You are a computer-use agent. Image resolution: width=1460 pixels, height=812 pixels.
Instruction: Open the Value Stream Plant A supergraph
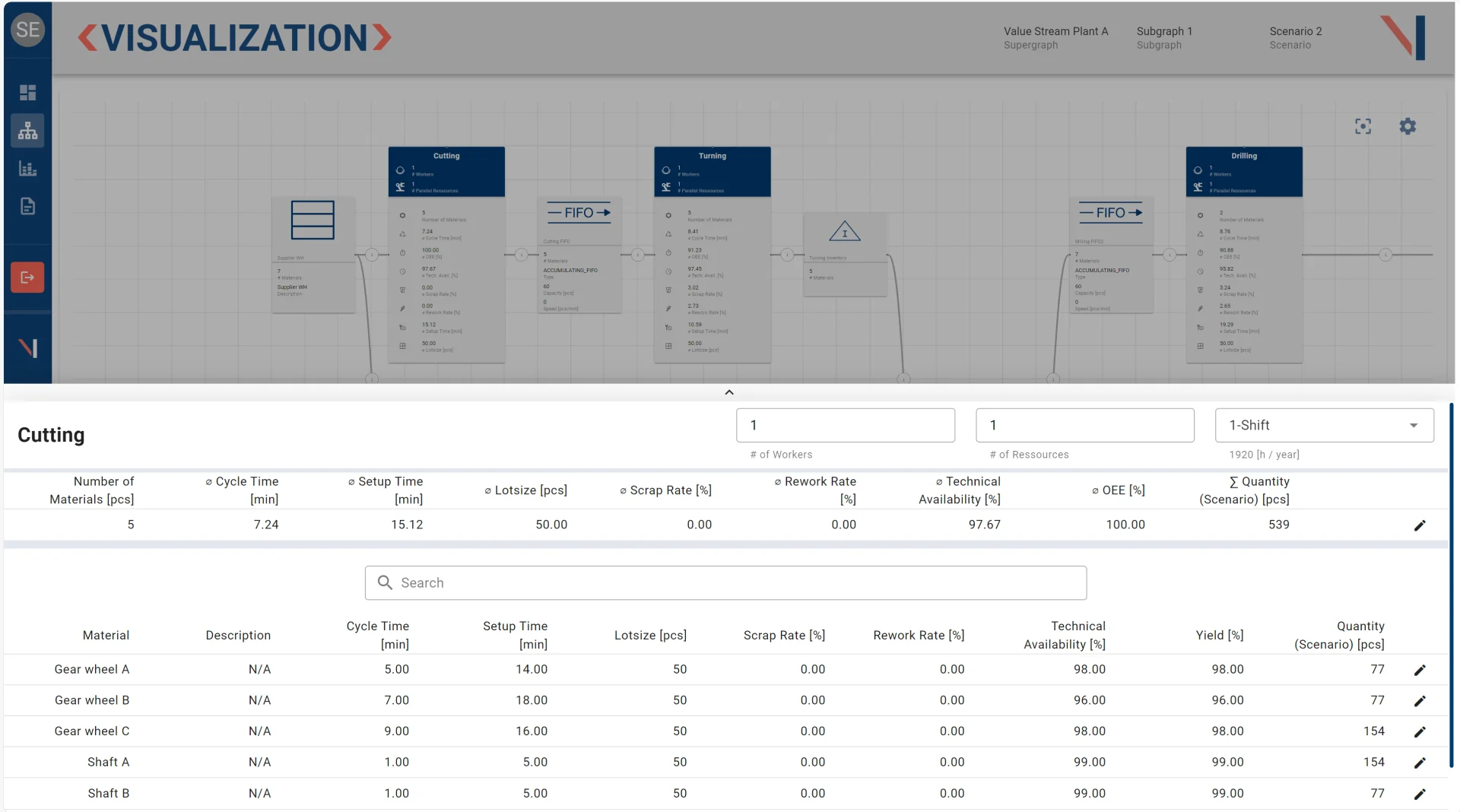tap(1055, 37)
